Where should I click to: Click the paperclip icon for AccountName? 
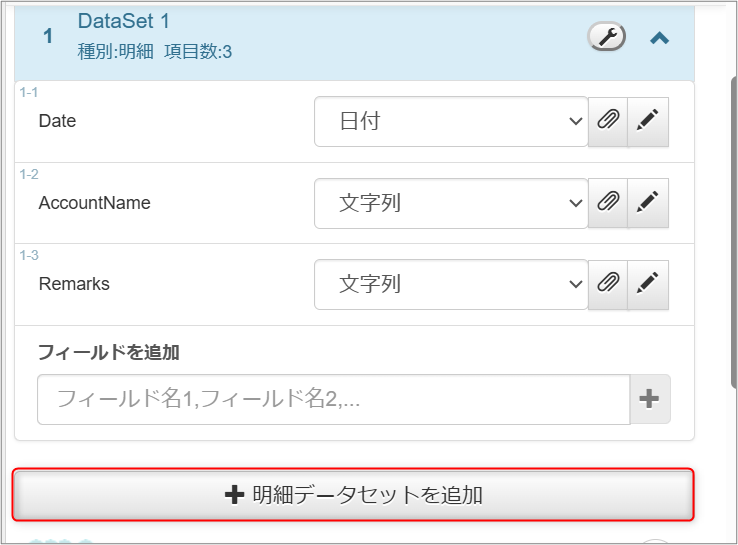tap(608, 203)
